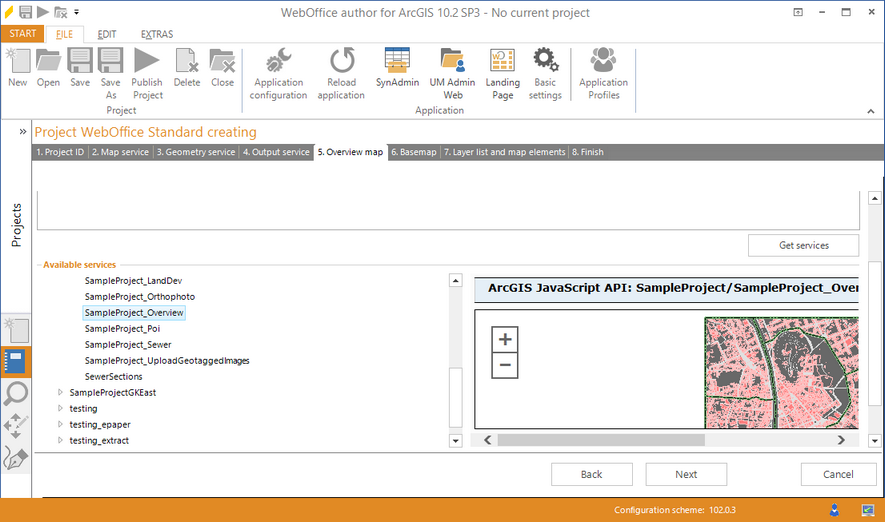Click the move arrows icon in sidebar
This screenshot has height=522, width=885.
coord(16,425)
